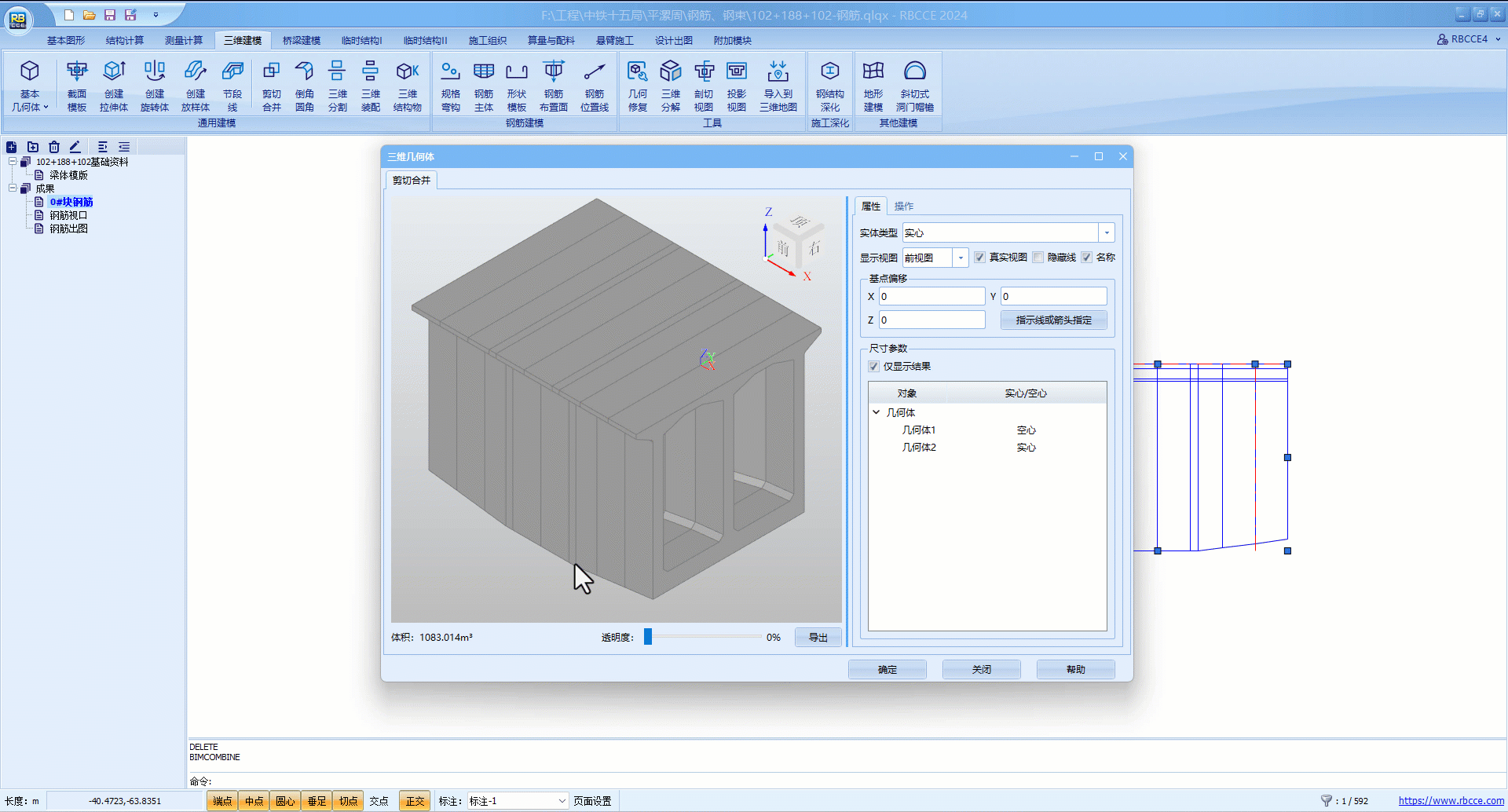Enable the 隐藏线 checkbox

[x=1038, y=258]
